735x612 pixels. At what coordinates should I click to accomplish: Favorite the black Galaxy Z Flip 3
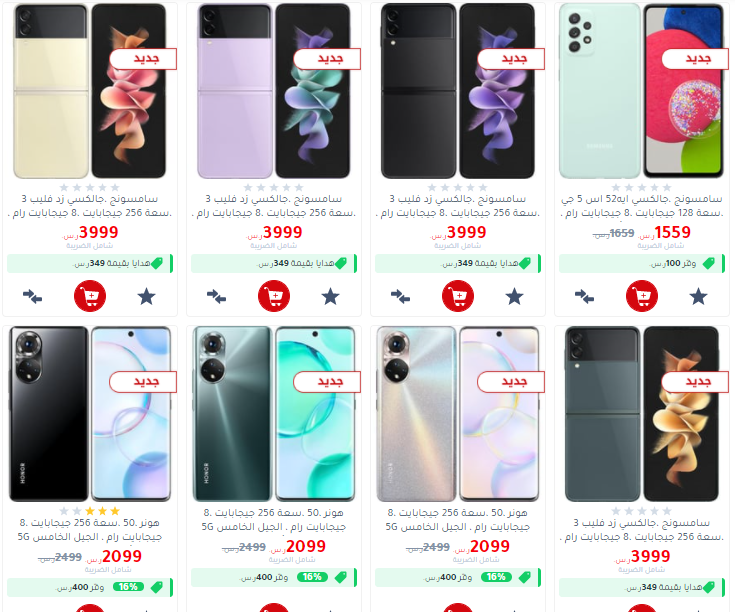click(x=514, y=297)
